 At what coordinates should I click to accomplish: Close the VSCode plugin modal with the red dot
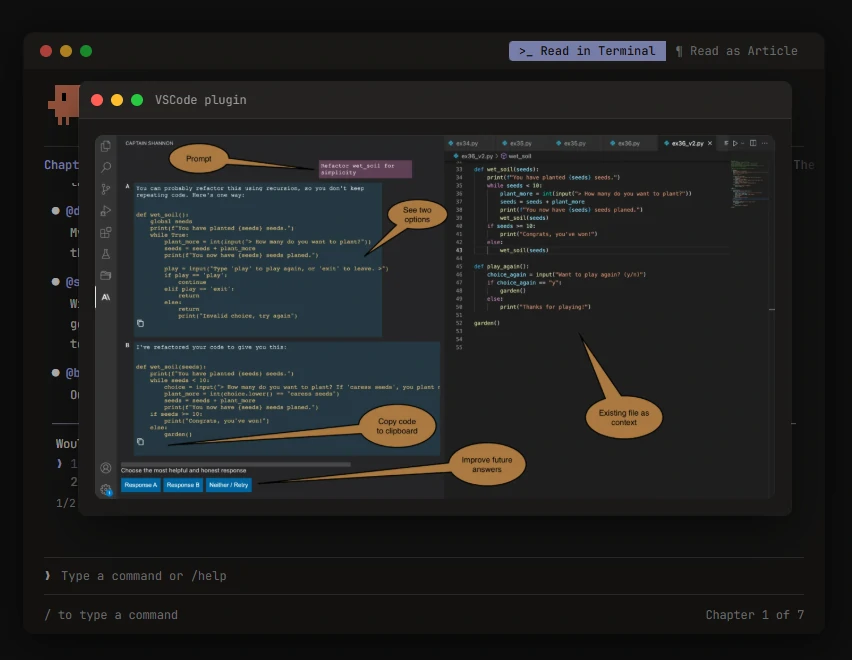[x=97, y=100]
